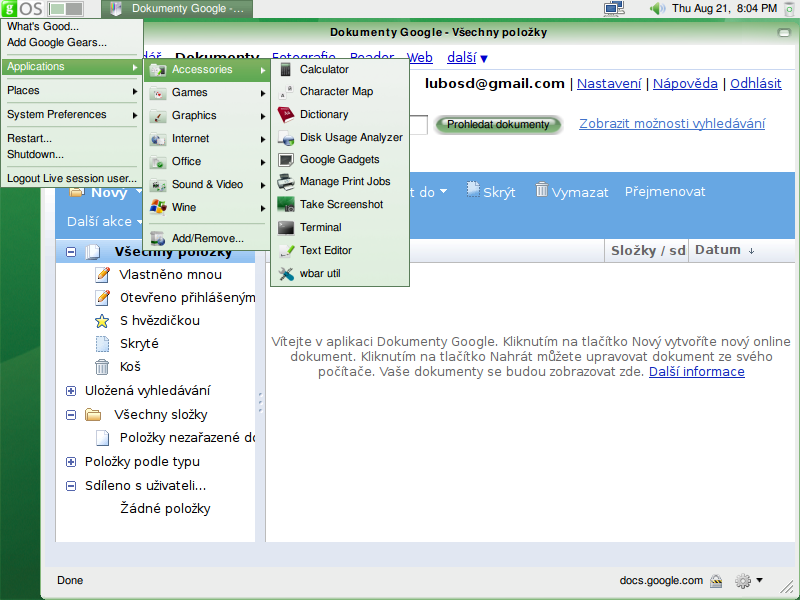
Task: Click the Vymazat trash icon in toolbar
Action: (541, 189)
